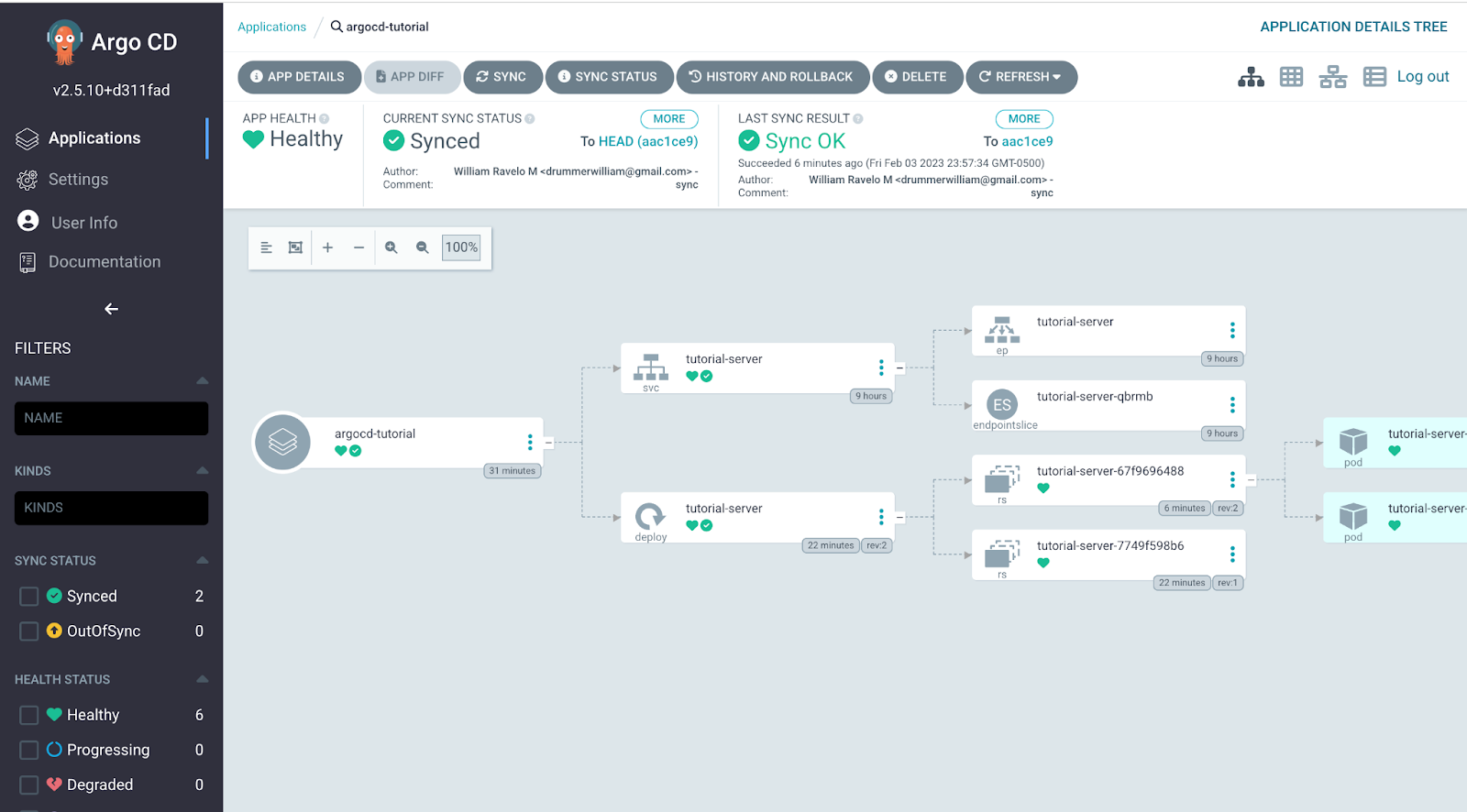Zoom out with magnifier minus icon

click(x=423, y=247)
